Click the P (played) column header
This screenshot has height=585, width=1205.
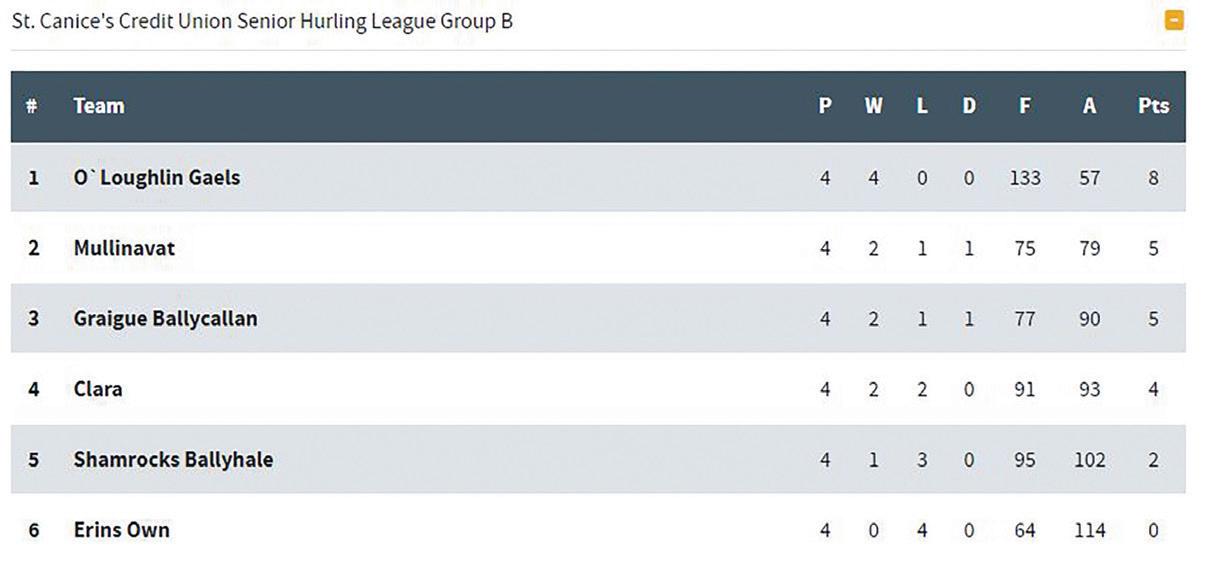pos(825,106)
